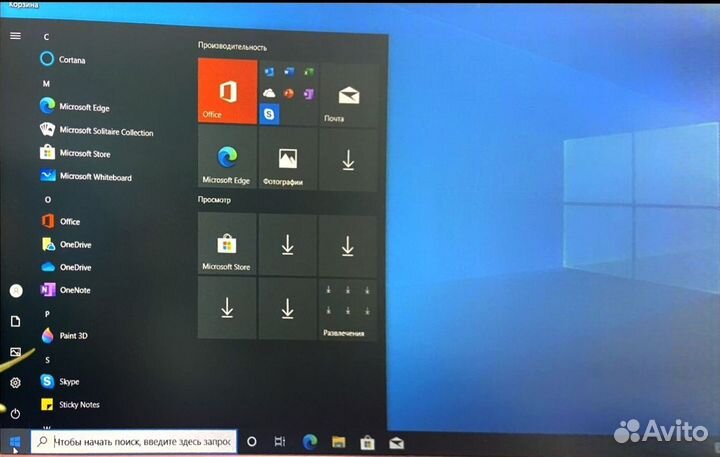The width and height of the screenshot is (720, 457).
Task: Click the taskbar search input box
Action: [x=133, y=441]
